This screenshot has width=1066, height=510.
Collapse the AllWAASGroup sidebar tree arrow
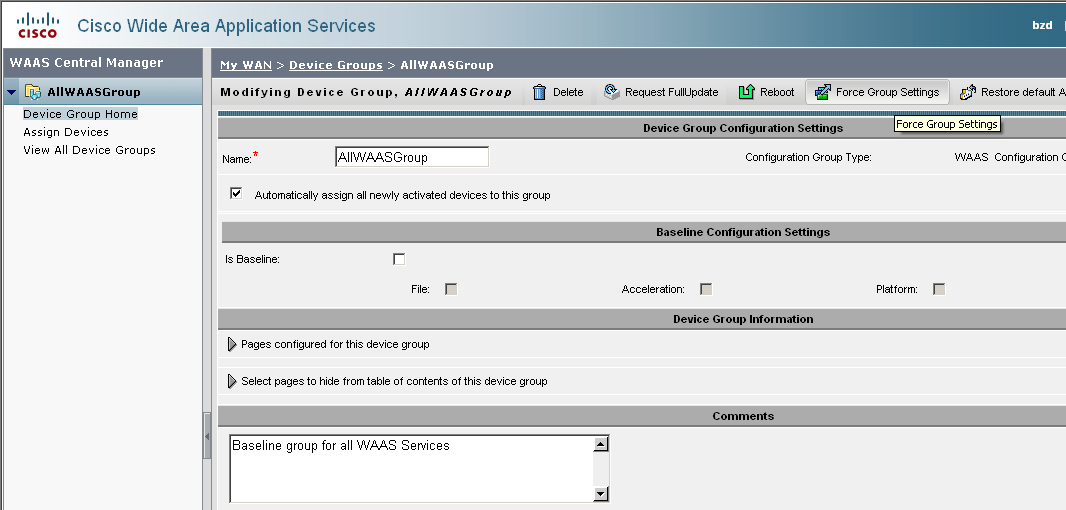tap(12, 92)
